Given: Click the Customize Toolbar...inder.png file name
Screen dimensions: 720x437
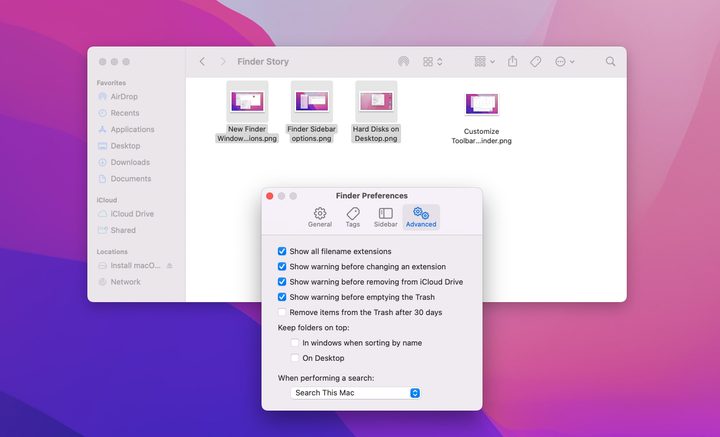Looking at the screenshot, I should [x=481, y=136].
